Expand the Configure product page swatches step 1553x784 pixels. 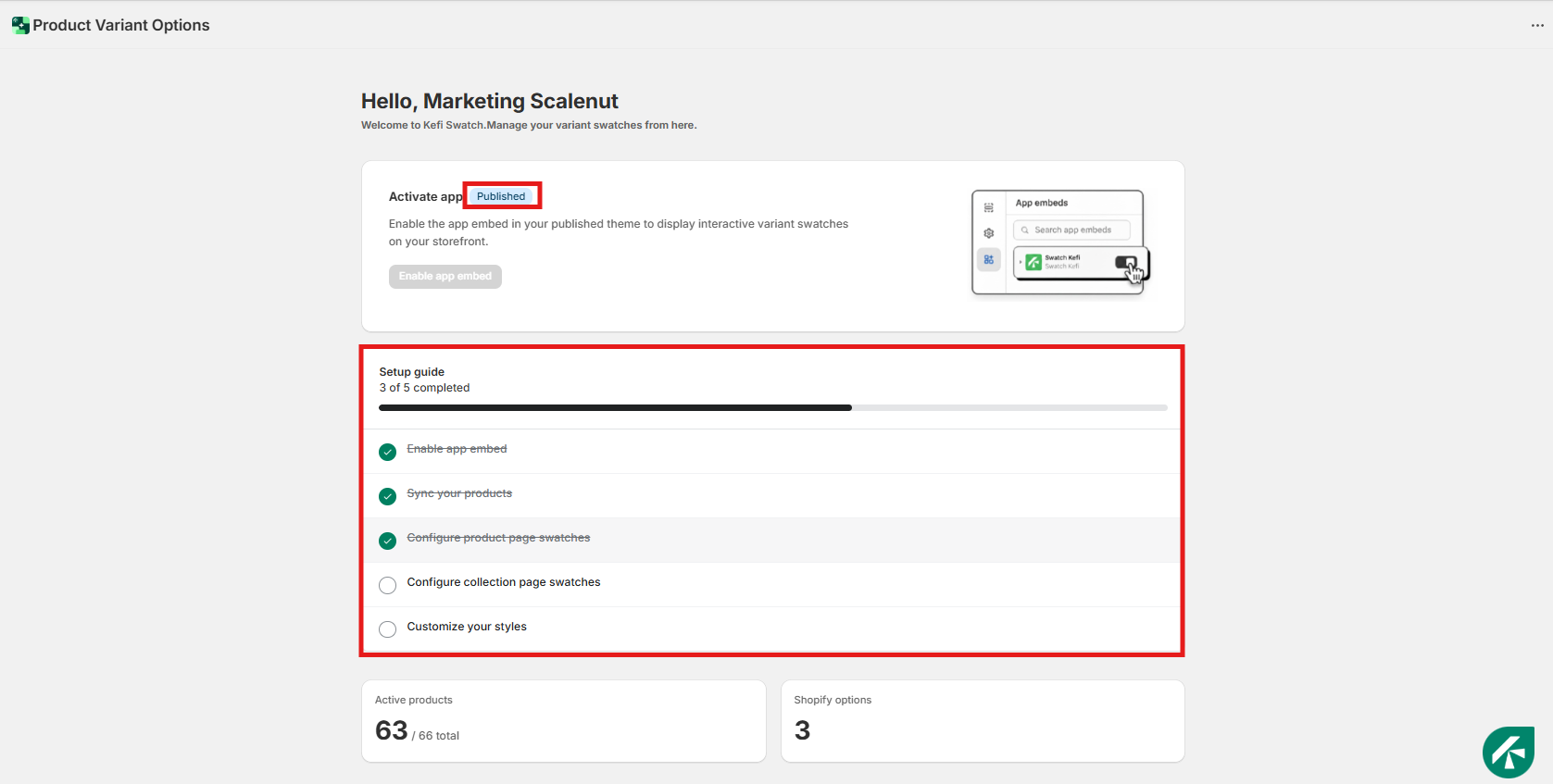pos(498,538)
